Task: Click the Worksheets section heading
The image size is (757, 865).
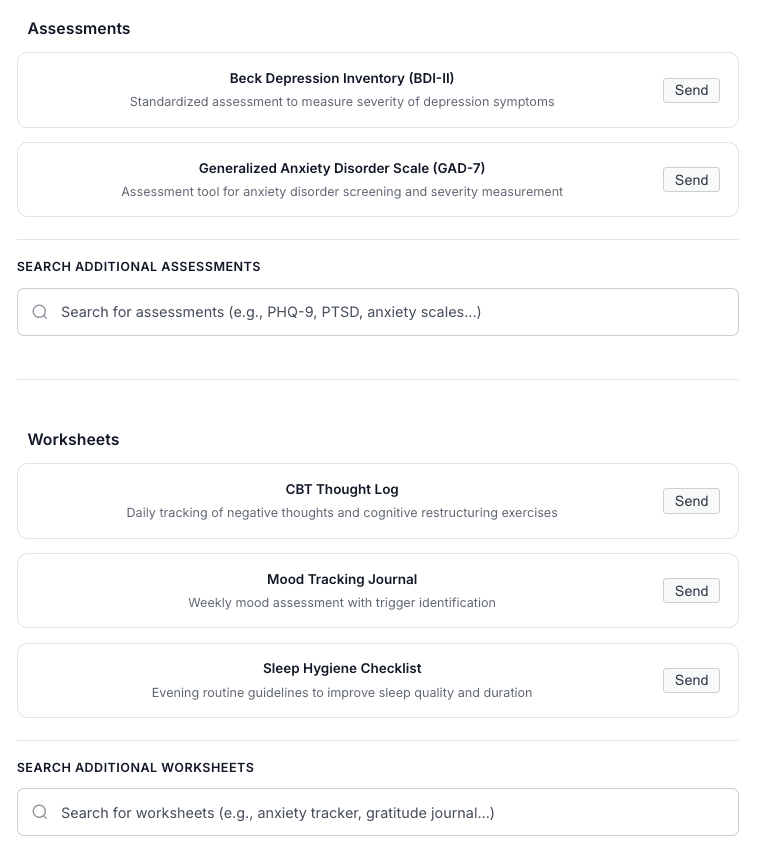Action: coord(73,440)
